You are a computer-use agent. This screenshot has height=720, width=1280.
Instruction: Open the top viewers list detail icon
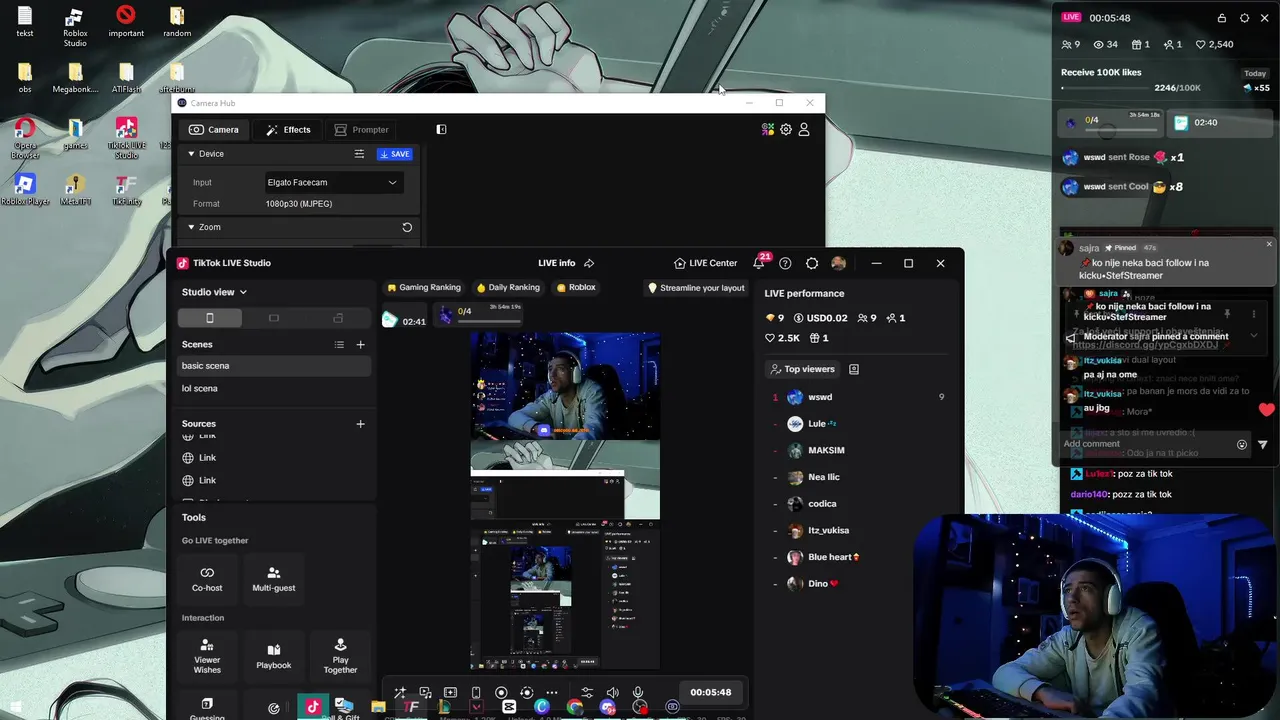coord(853,369)
